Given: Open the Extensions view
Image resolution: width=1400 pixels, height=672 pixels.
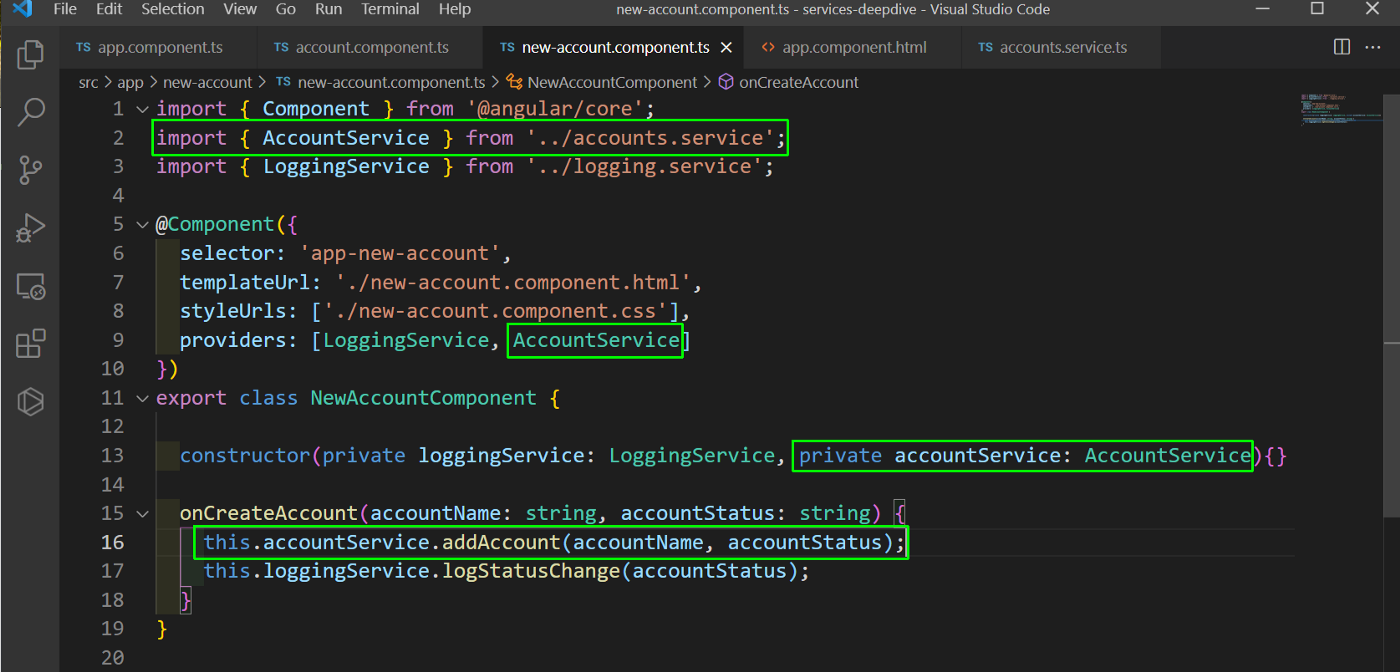Looking at the screenshot, I should click(31, 344).
